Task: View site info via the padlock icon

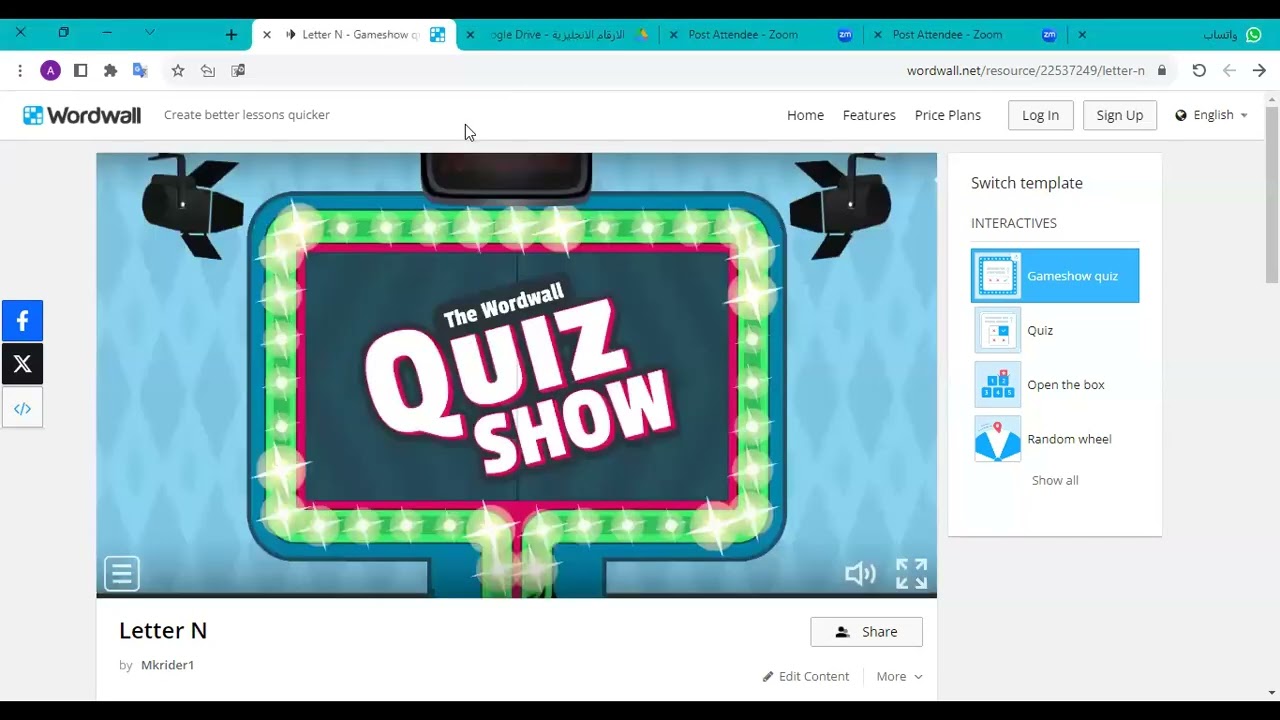Action: pyautogui.click(x=1162, y=70)
